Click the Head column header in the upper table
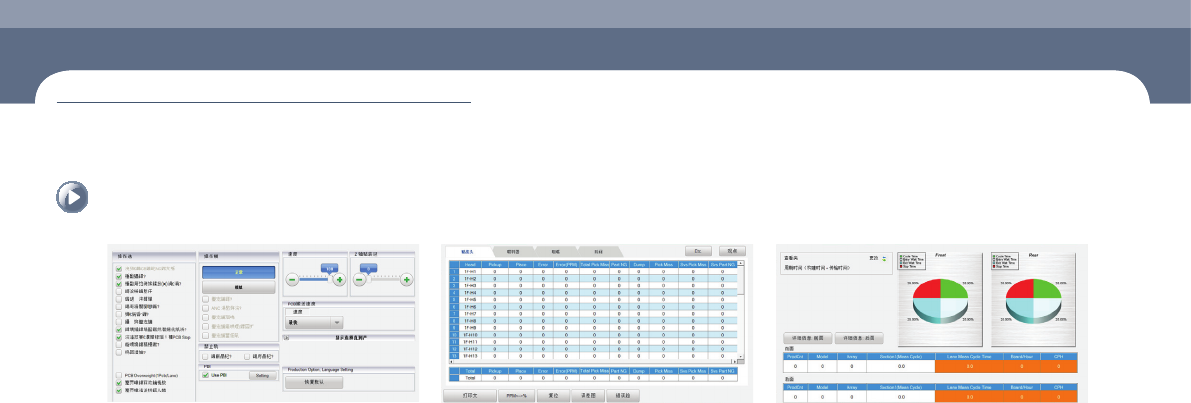The image size is (1191, 403). pyautogui.click(x=470, y=264)
